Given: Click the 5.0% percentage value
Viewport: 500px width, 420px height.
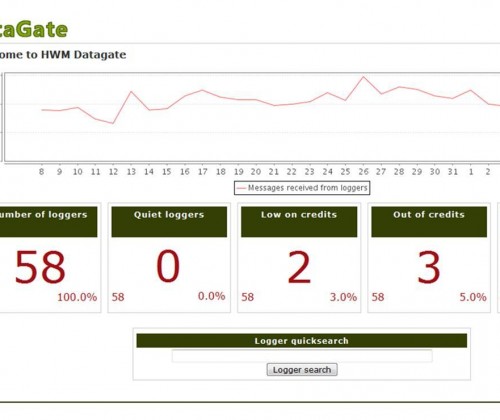Looking at the screenshot, I should [x=473, y=297].
